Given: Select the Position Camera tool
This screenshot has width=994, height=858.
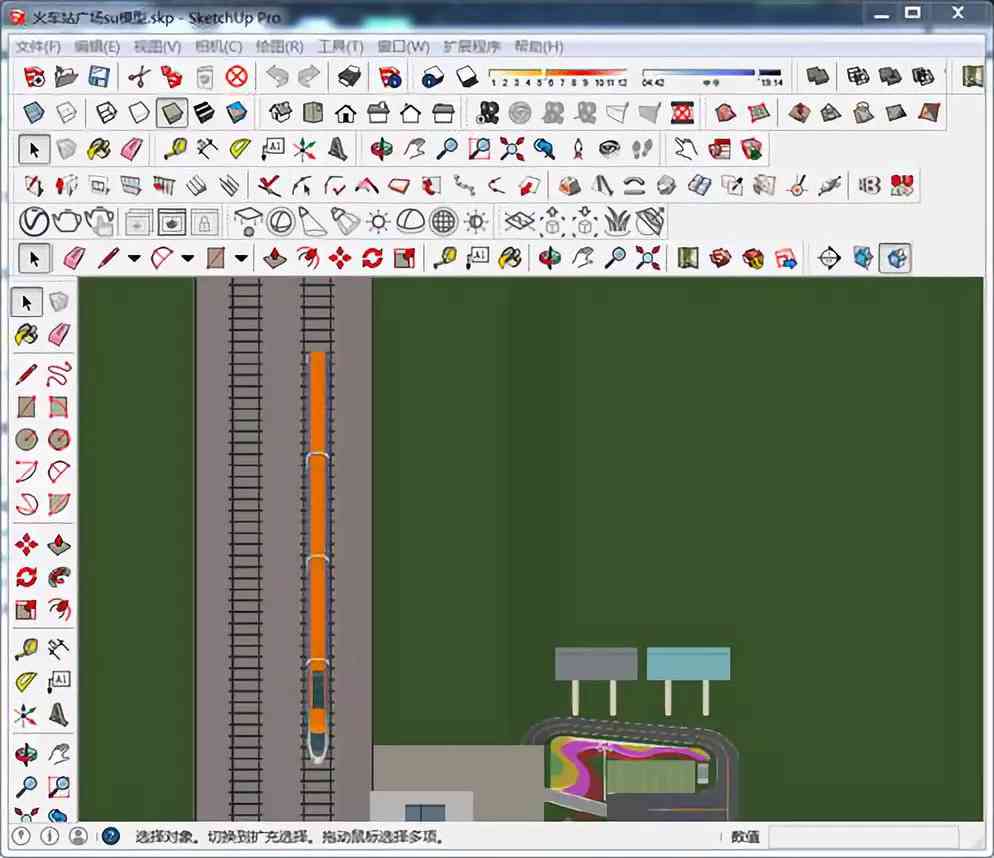Looking at the screenshot, I should [x=578, y=150].
